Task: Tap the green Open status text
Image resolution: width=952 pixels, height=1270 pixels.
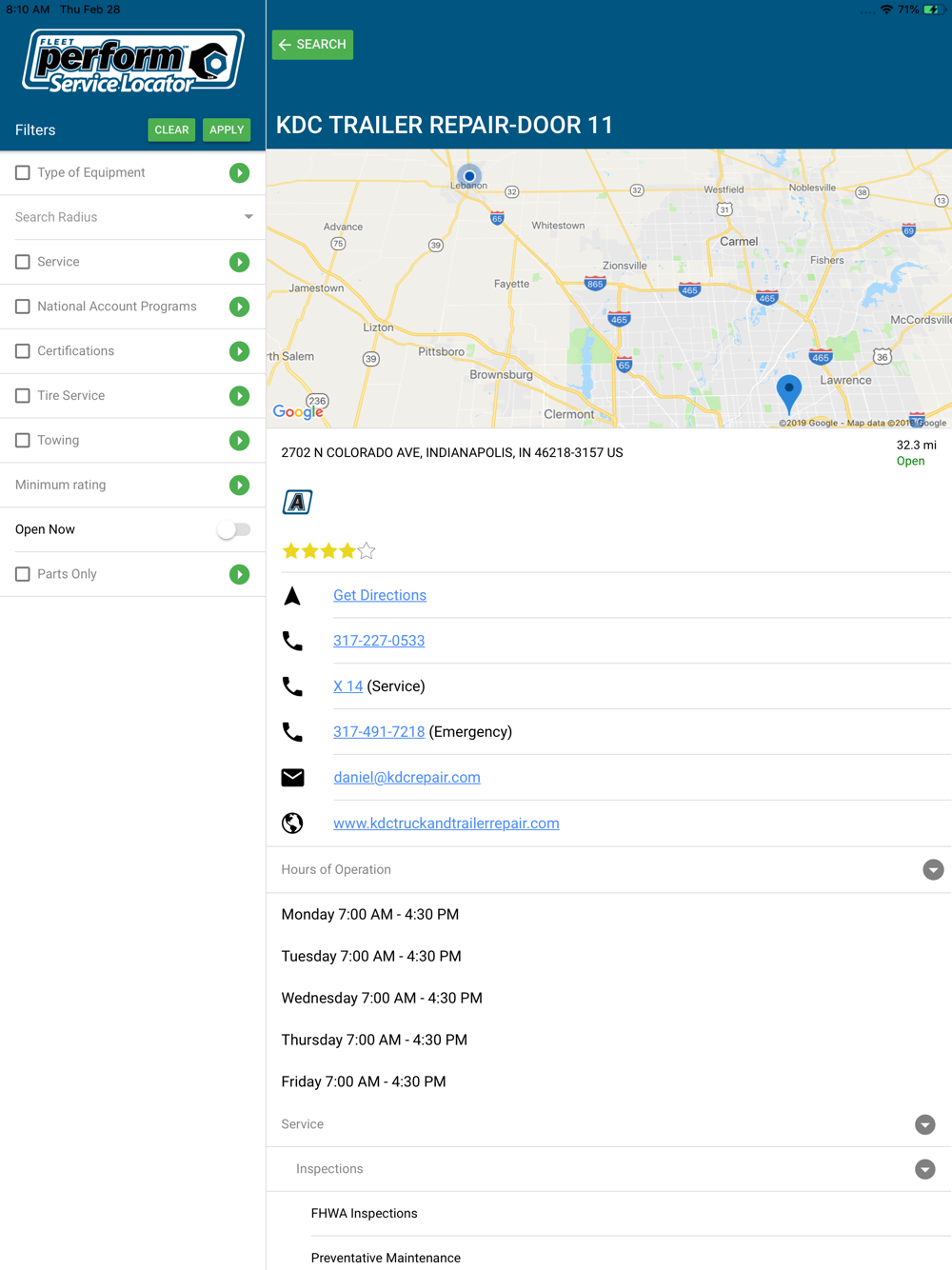Action: click(x=911, y=462)
